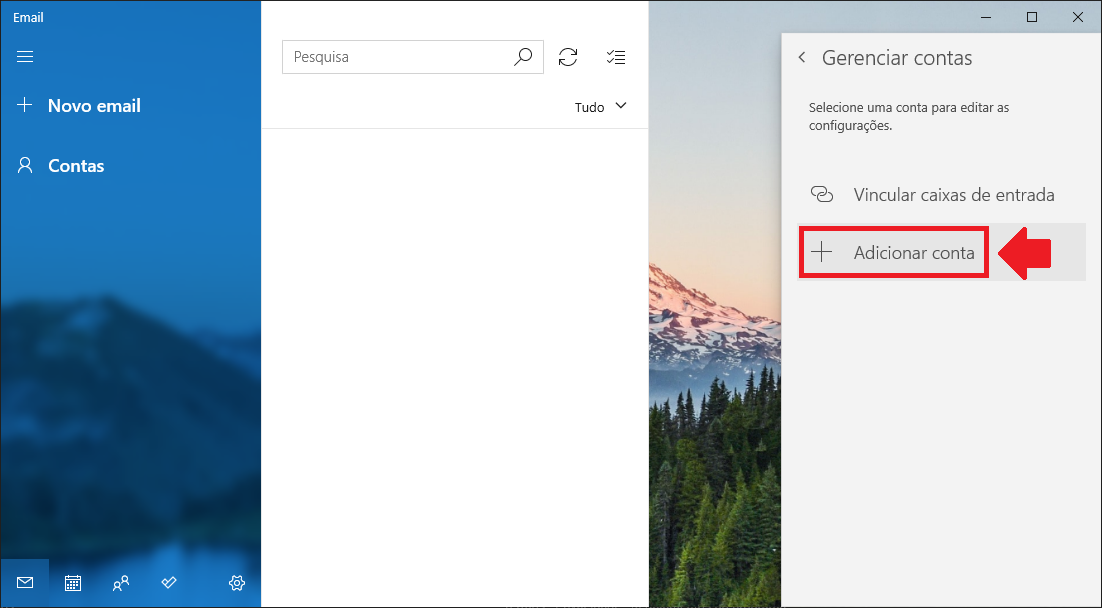Viewport: 1102px width, 608px height.
Task: Click the magnifying glass search icon
Action: tap(523, 57)
